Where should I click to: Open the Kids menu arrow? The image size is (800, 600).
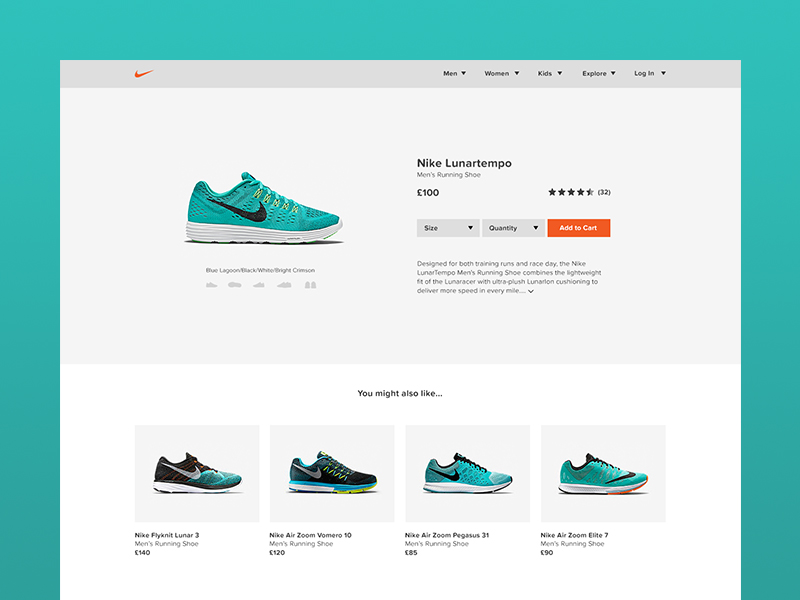pos(560,73)
